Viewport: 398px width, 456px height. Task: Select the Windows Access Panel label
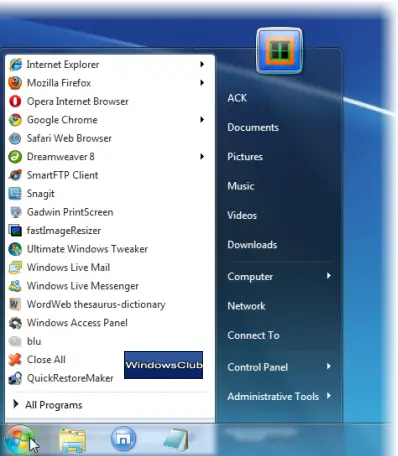pos(77,323)
